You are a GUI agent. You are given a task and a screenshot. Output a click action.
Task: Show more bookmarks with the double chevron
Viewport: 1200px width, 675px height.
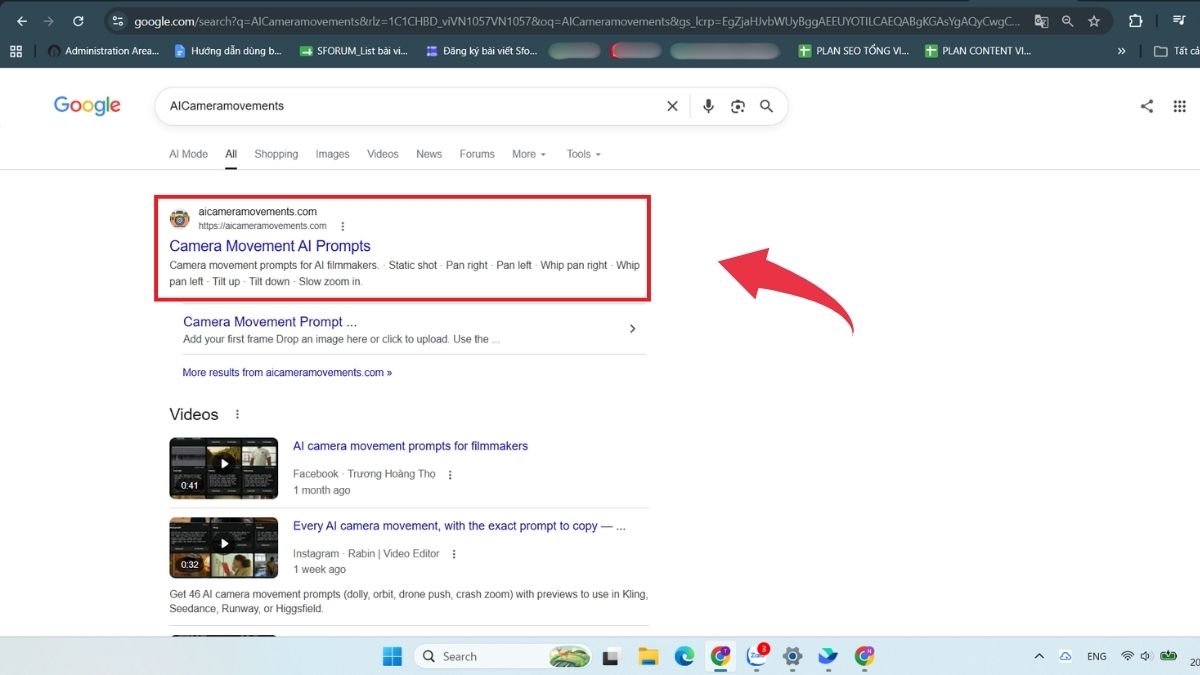click(1121, 51)
